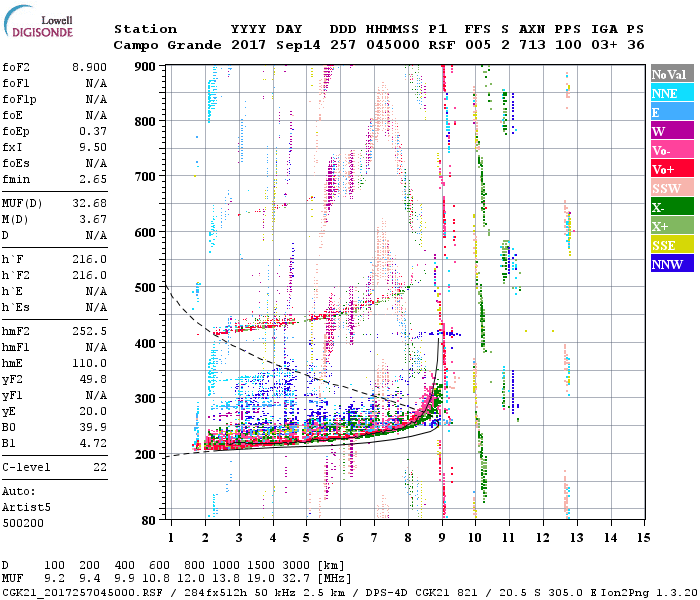
Task: Select the SSW legend swatch
Action: coord(672,188)
